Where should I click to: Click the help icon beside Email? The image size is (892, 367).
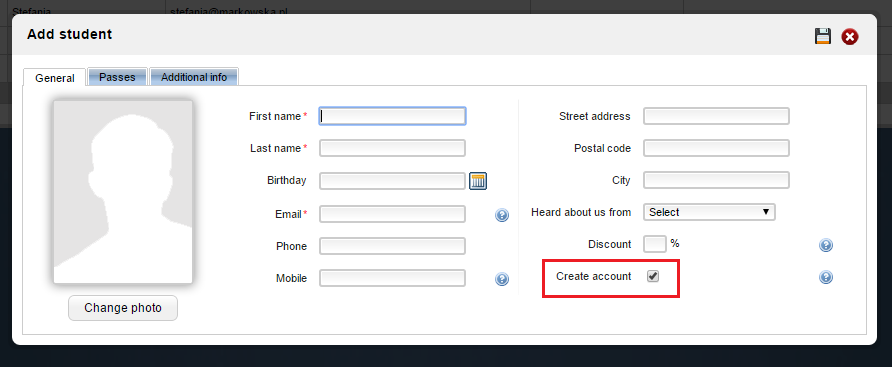click(x=502, y=215)
